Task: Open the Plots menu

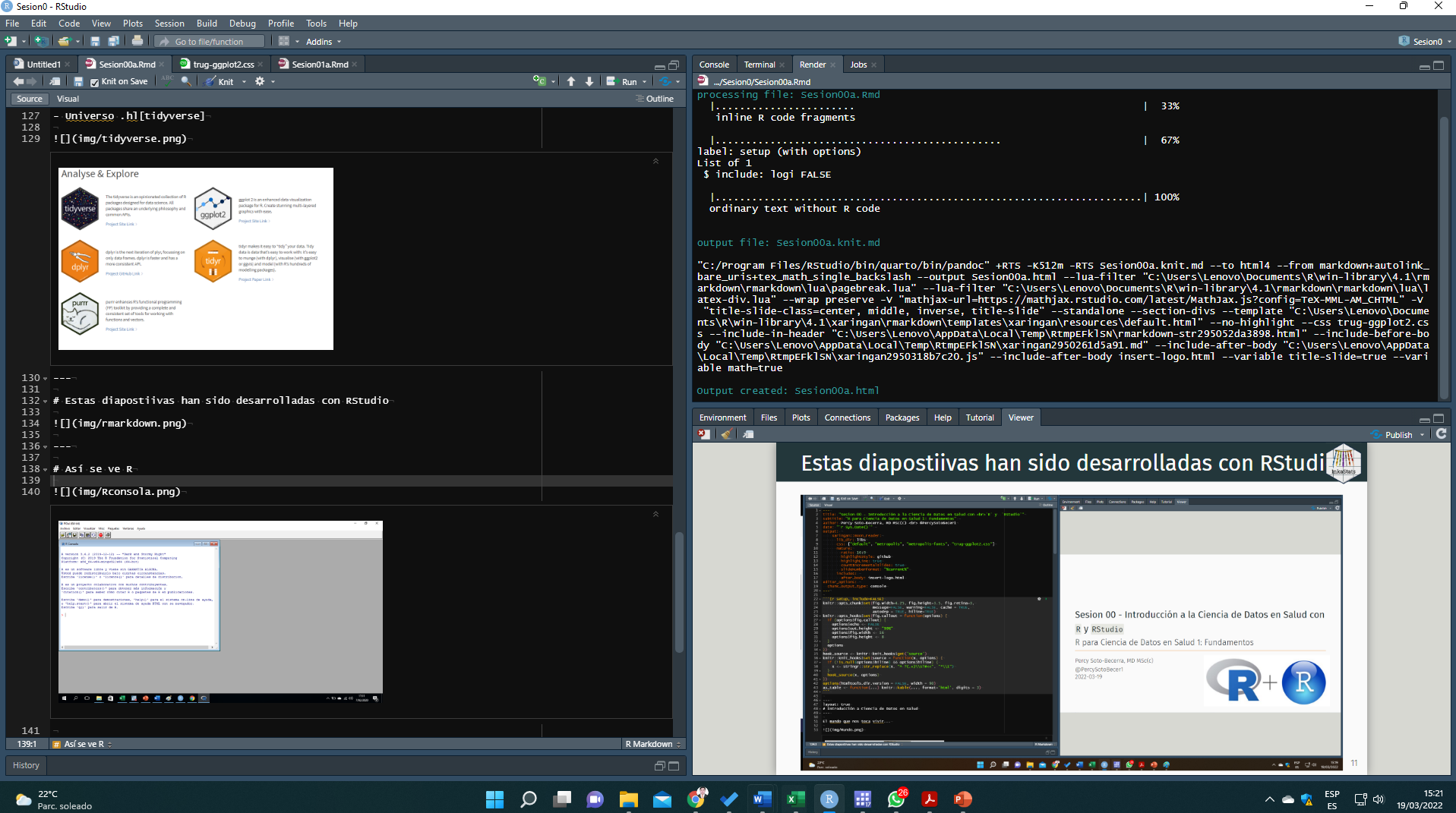Action: pos(132,24)
